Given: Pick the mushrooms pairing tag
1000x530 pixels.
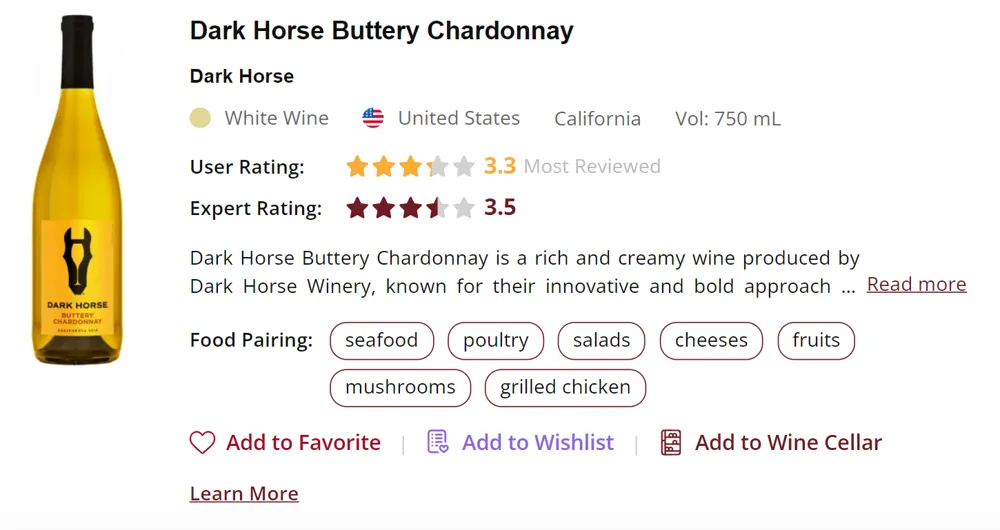Looking at the screenshot, I should click(400, 388).
